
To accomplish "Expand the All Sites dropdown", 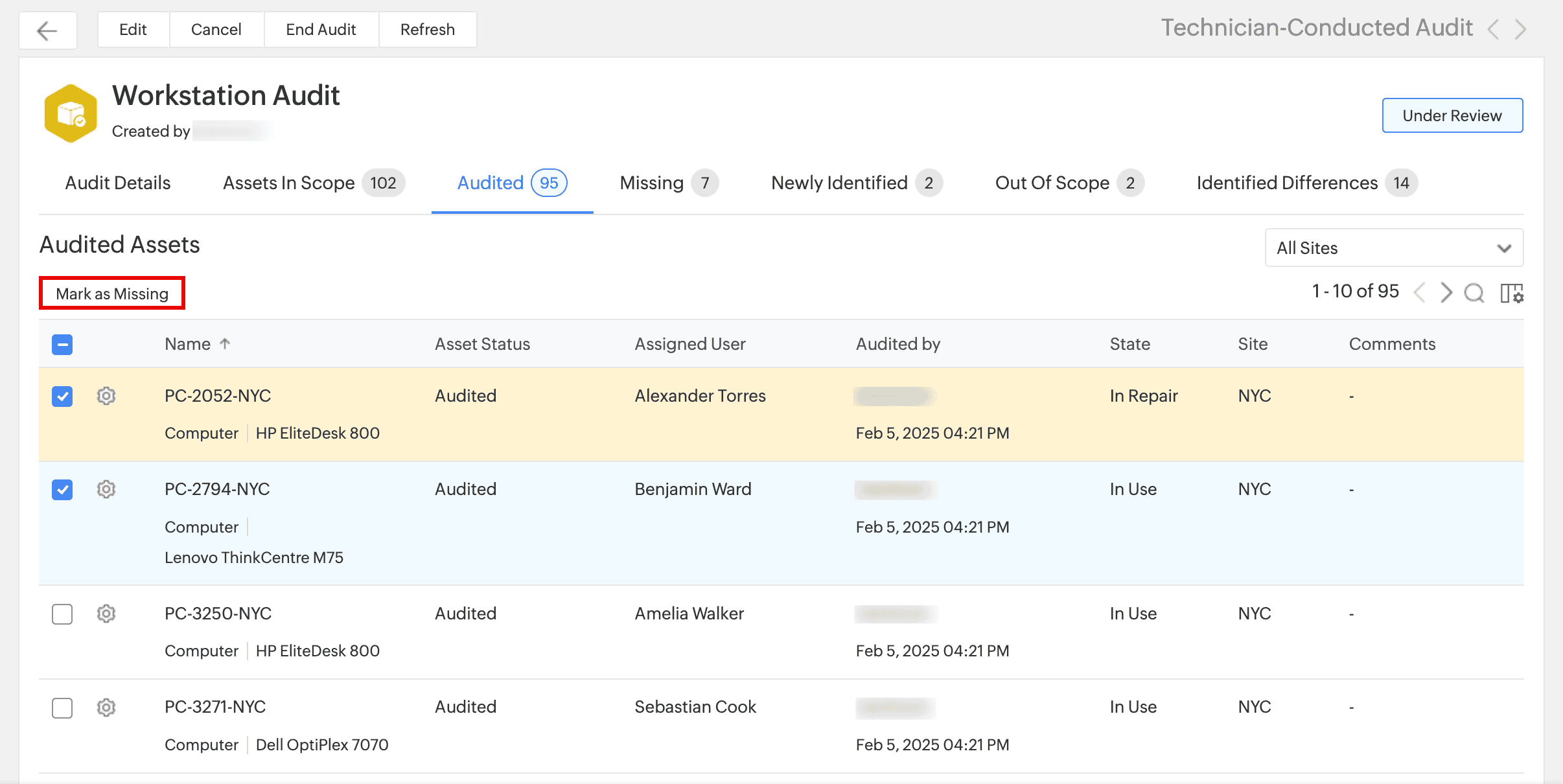I will pyautogui.click(x=1394, y=248).
